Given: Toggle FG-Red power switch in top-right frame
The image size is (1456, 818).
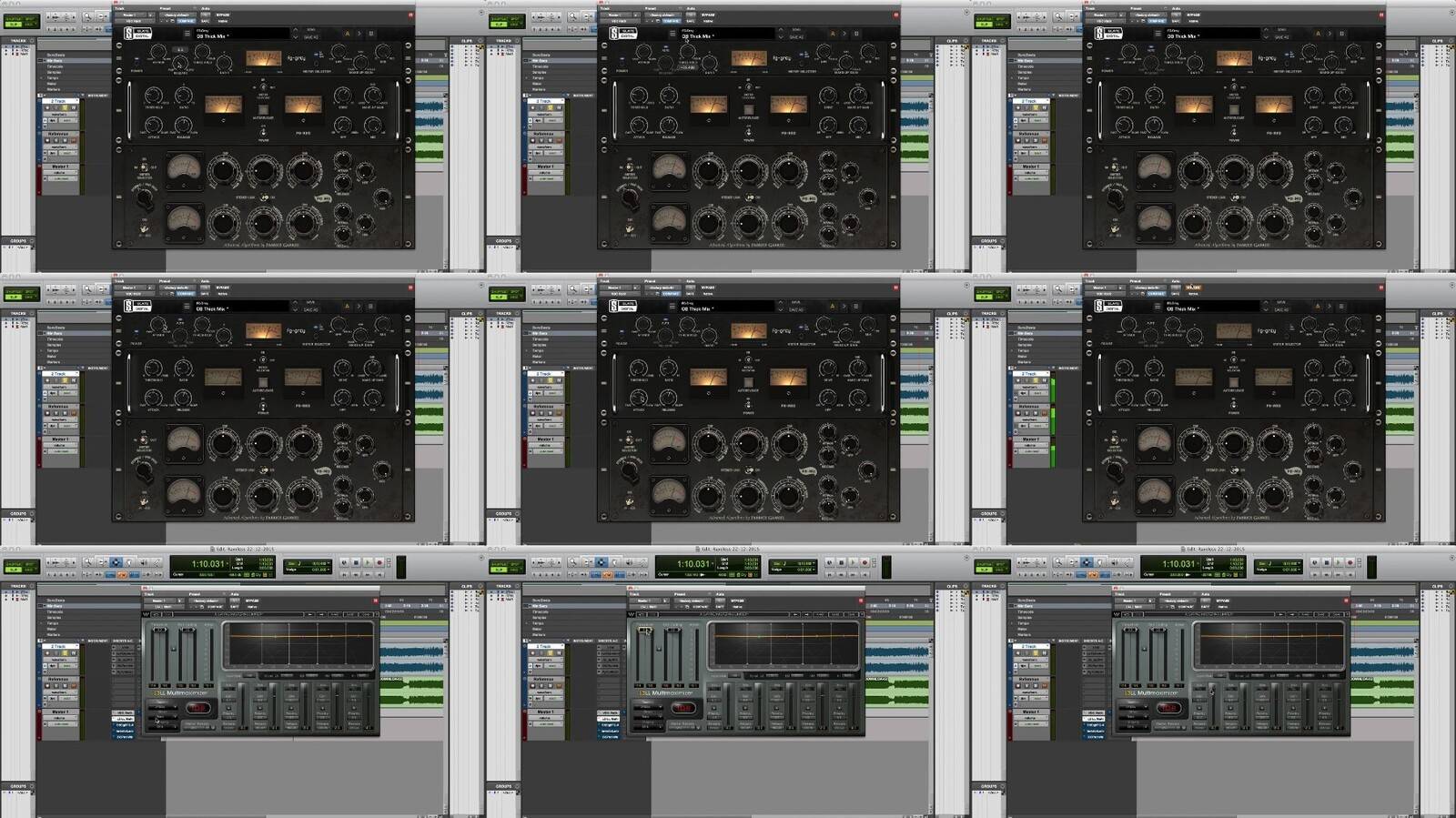Looking at the screenshot, I should click(1233, 133).
